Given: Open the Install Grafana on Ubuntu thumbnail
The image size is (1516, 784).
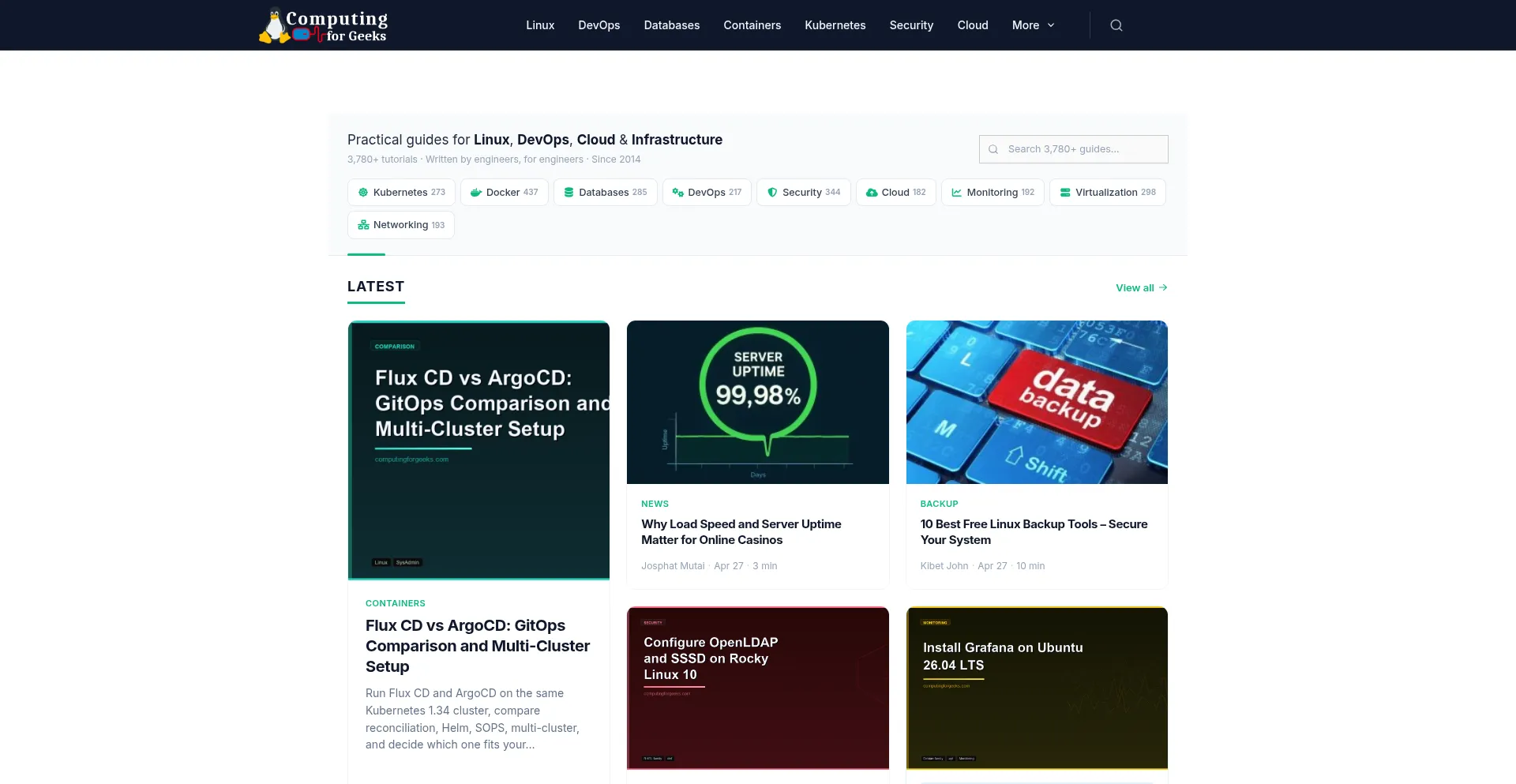Looking at the screenshot, I should (1037, 688).
